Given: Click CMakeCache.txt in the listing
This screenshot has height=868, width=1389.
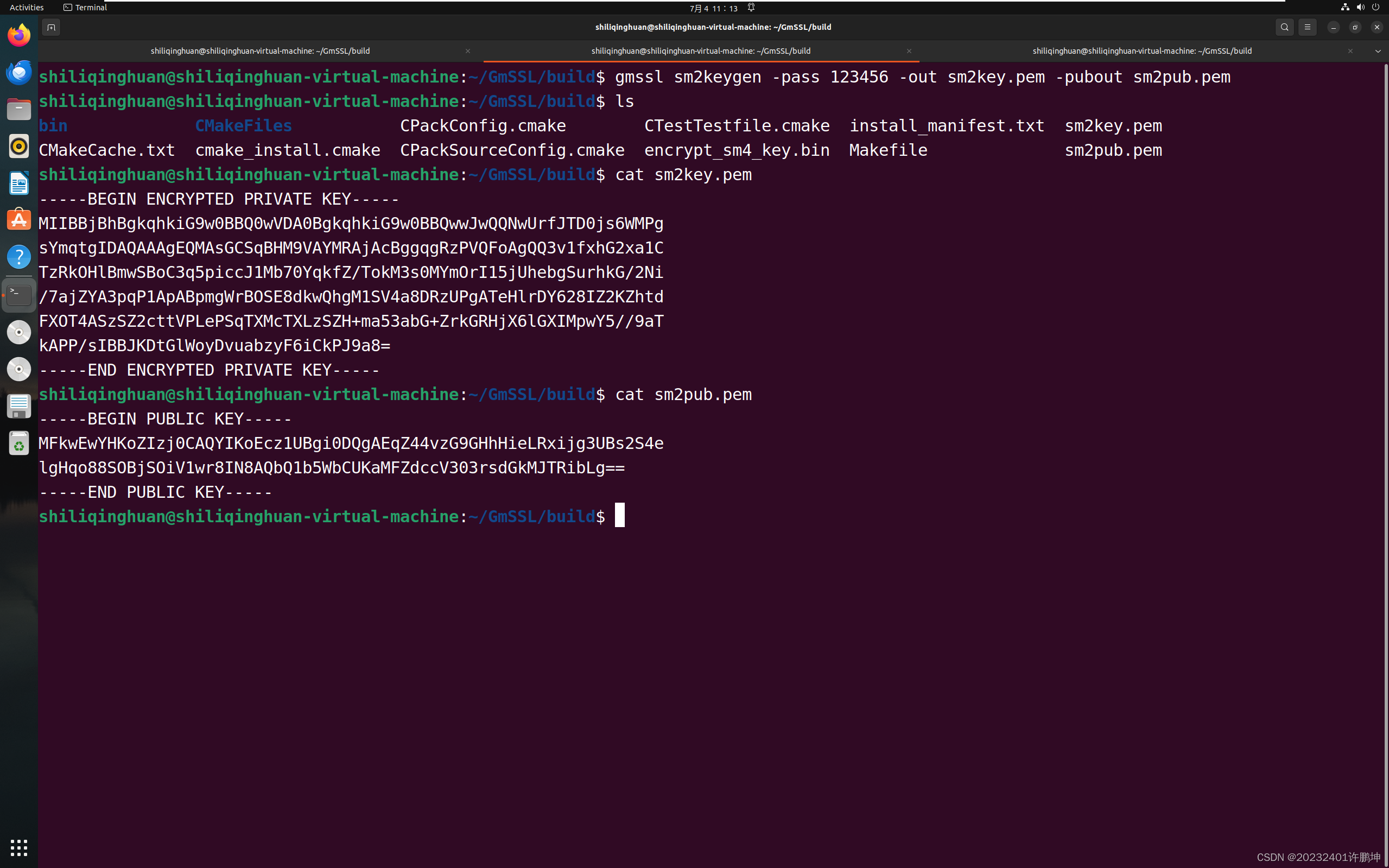Looking at the screenshot, I should click(107, 150).
